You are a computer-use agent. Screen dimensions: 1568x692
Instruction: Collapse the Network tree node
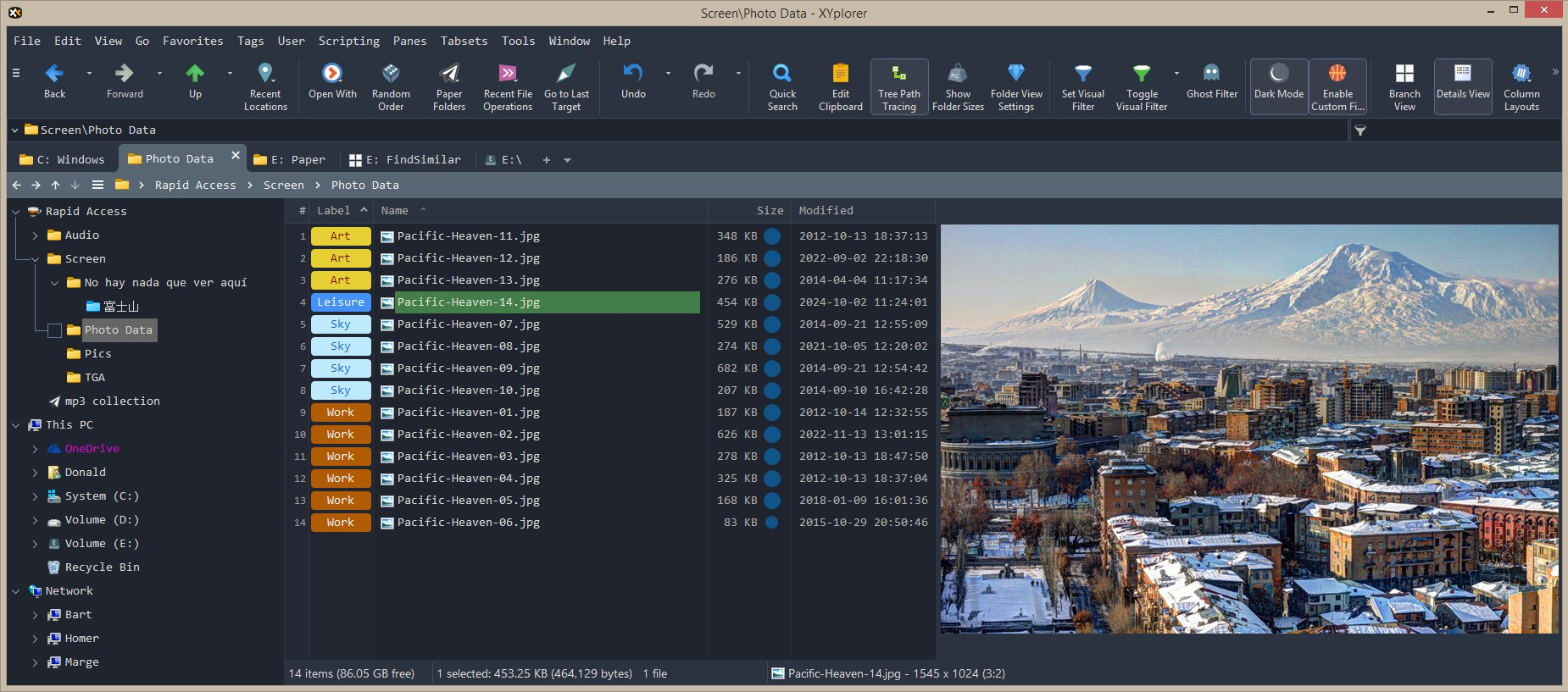(x=15, y=591)
